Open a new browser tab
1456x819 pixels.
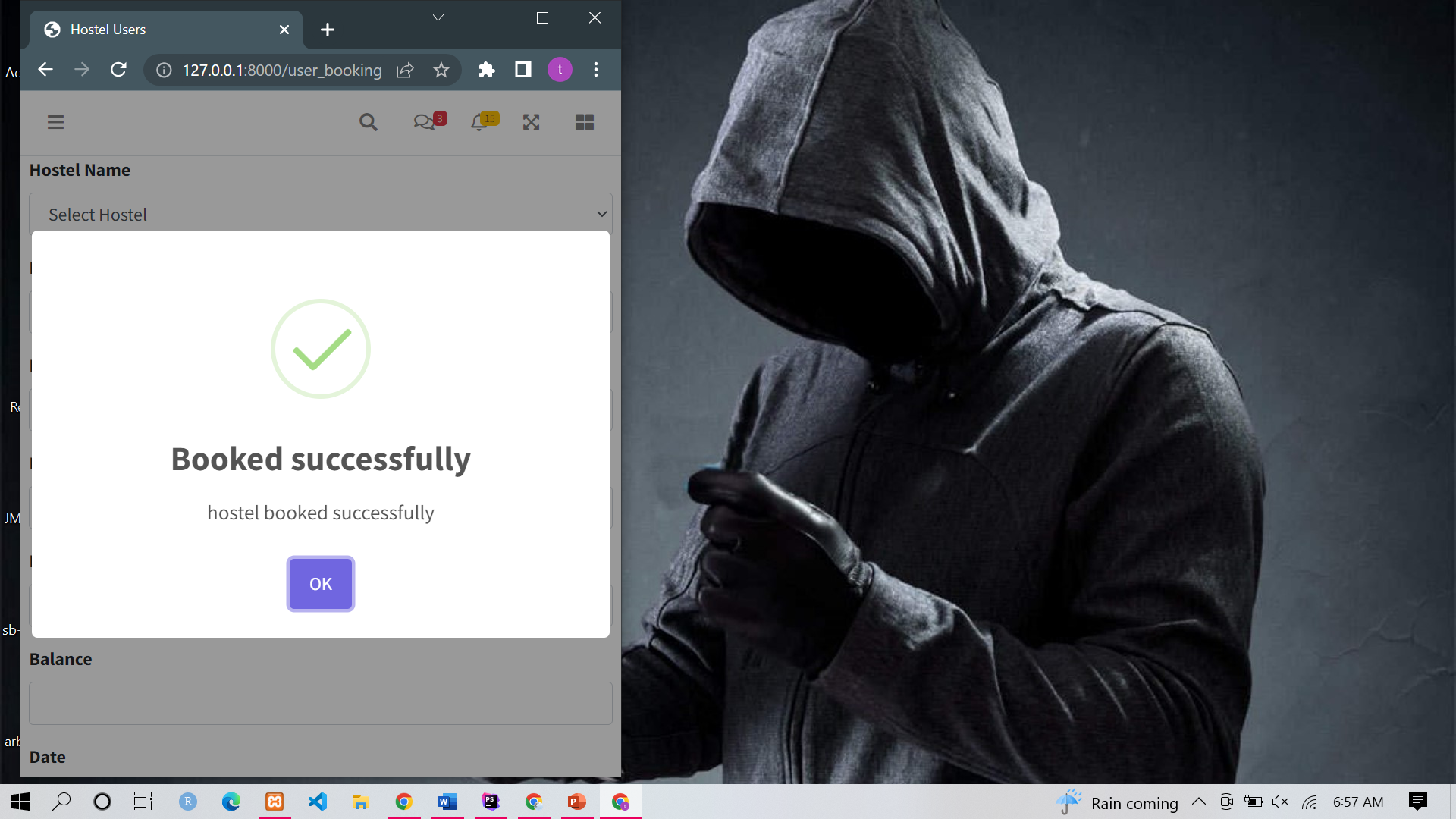[x=328, y=30]
